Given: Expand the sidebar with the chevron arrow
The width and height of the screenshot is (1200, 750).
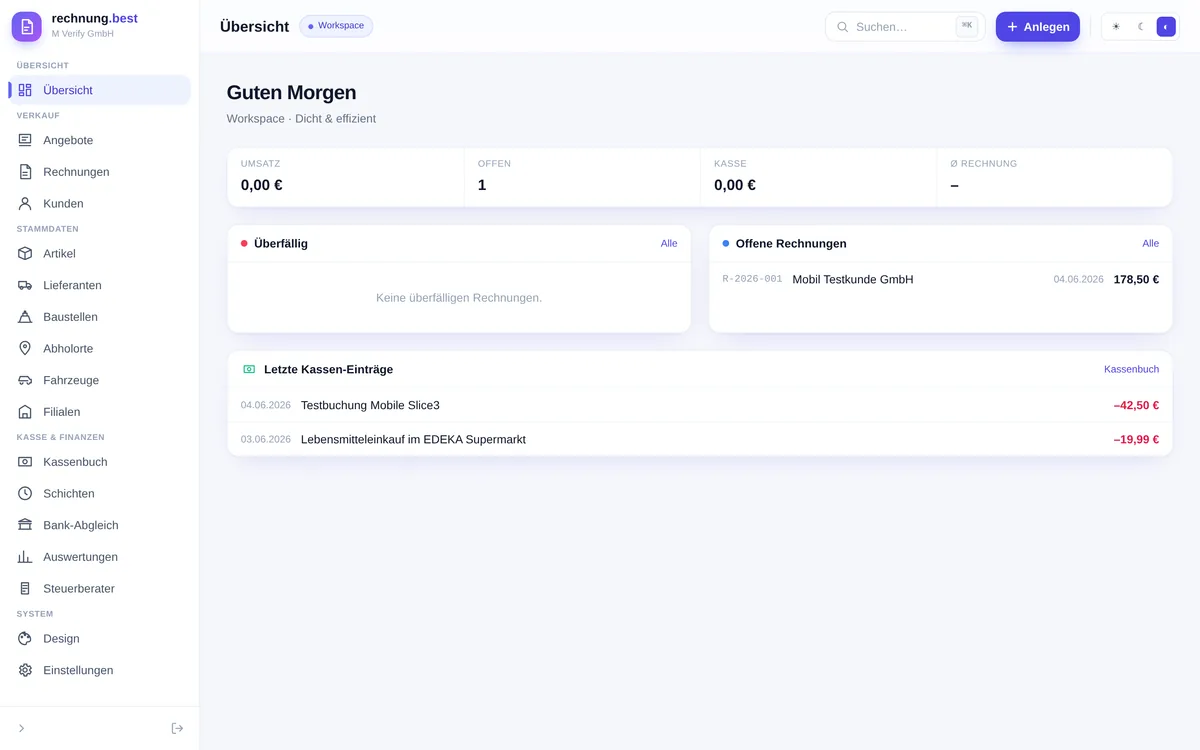Looking at the screenshot, I should [22, 728].
